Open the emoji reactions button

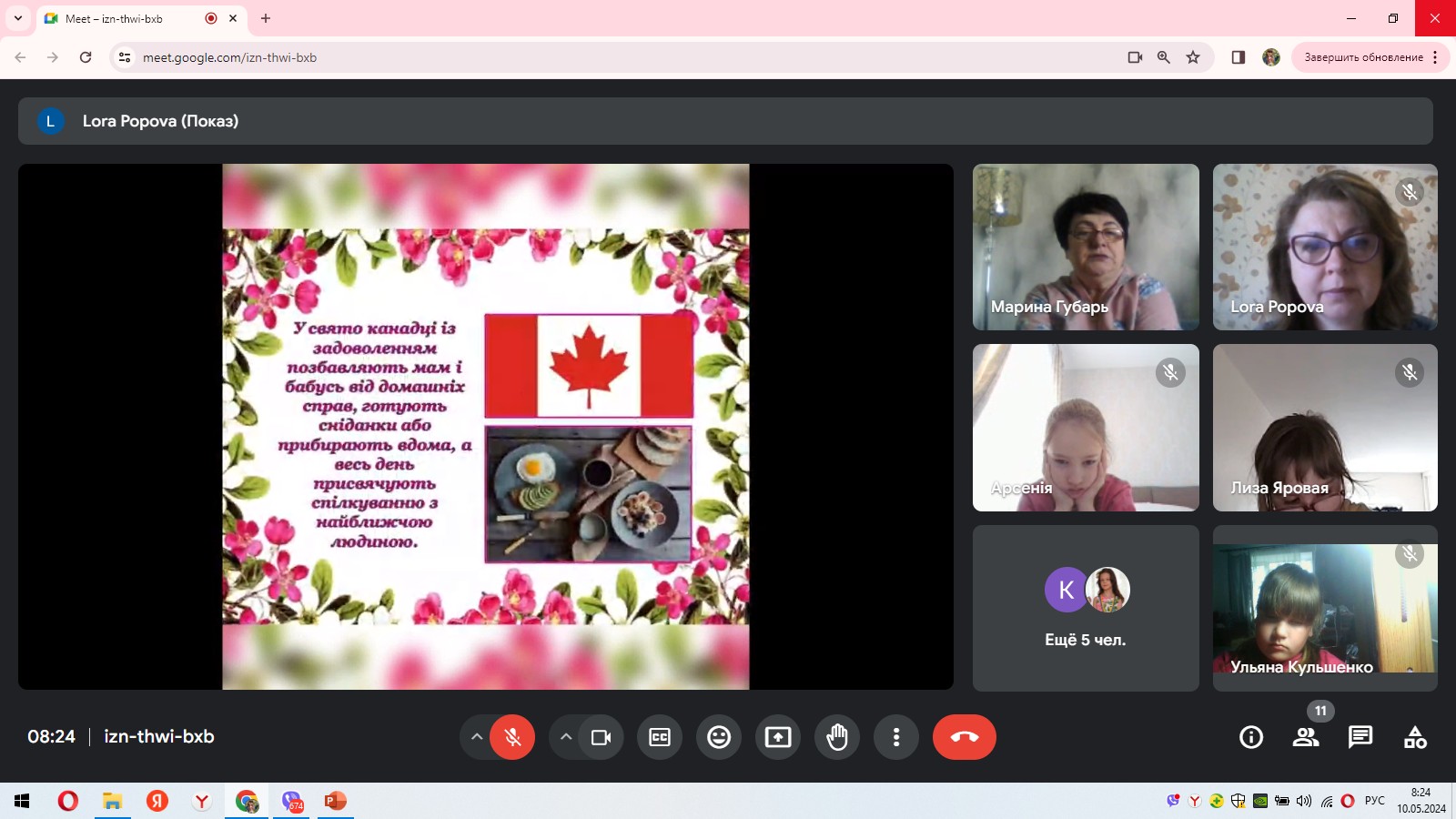pyautogui.click(x=719, y=737)
